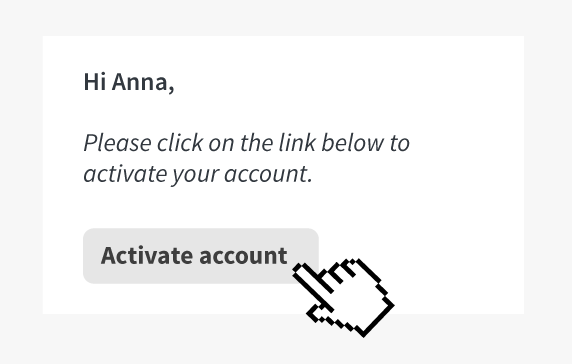Image resolution: width=572 pixels, height=364 pixels.
Task: Click the italic word 'account.' in the message
Action: click(268, 174)
